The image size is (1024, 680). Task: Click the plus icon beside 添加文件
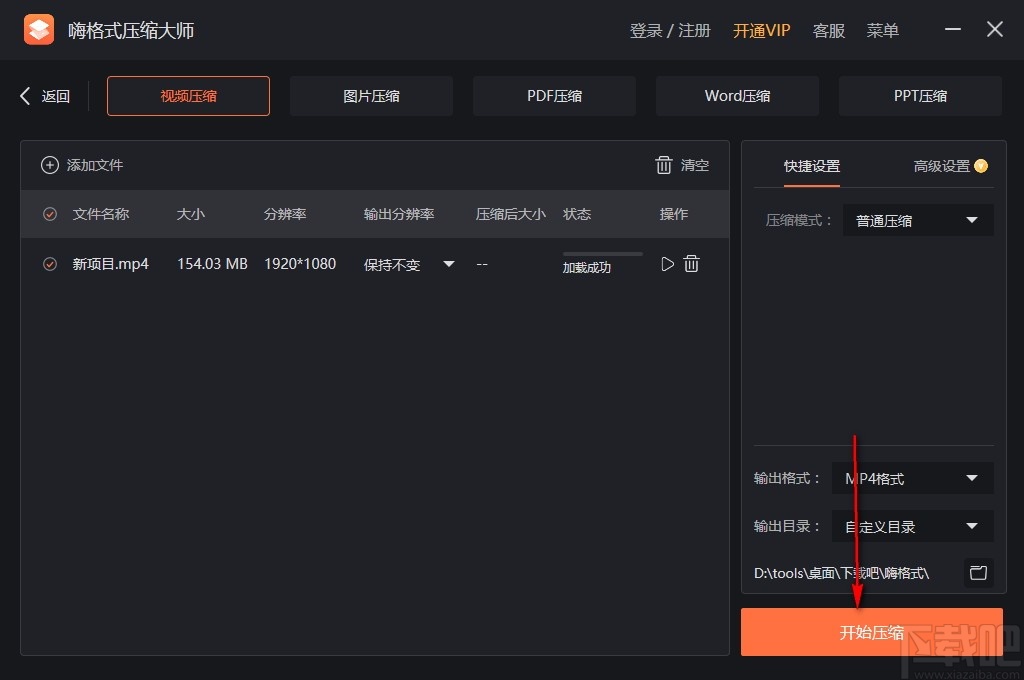tap(50, 164)
